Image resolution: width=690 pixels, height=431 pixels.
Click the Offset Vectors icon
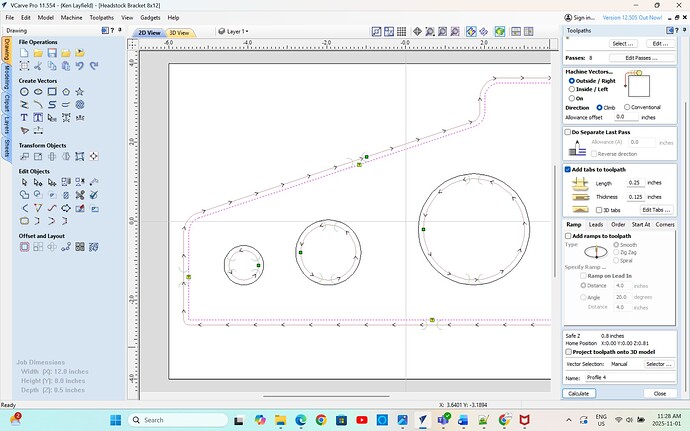pyautogui.click(x=24, y=247)
